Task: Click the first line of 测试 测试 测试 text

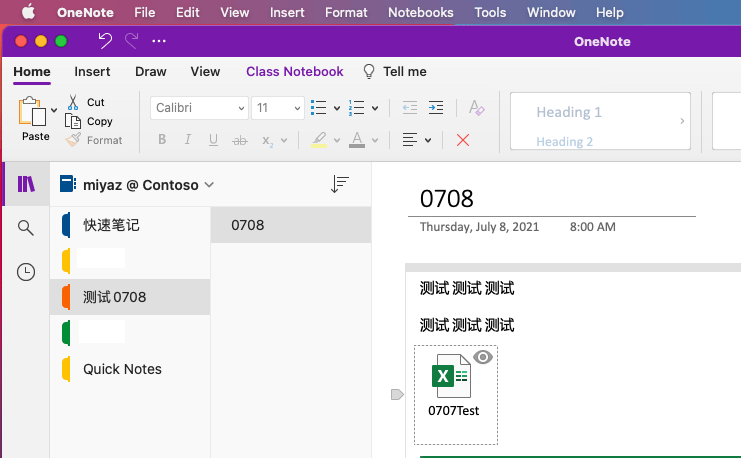Action: coord(467,288)
